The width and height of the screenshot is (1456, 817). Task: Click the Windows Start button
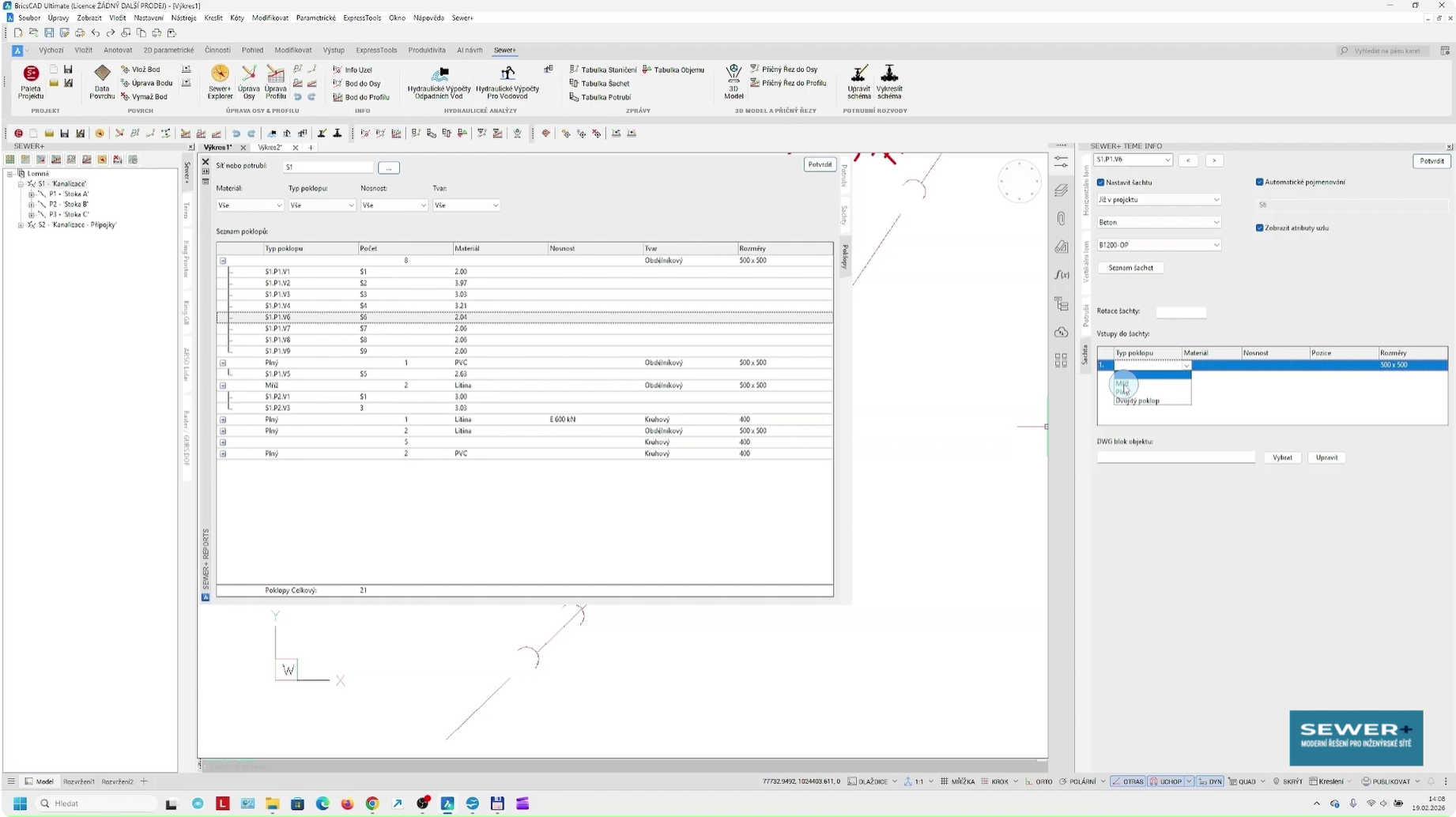(x=21, y=804)
